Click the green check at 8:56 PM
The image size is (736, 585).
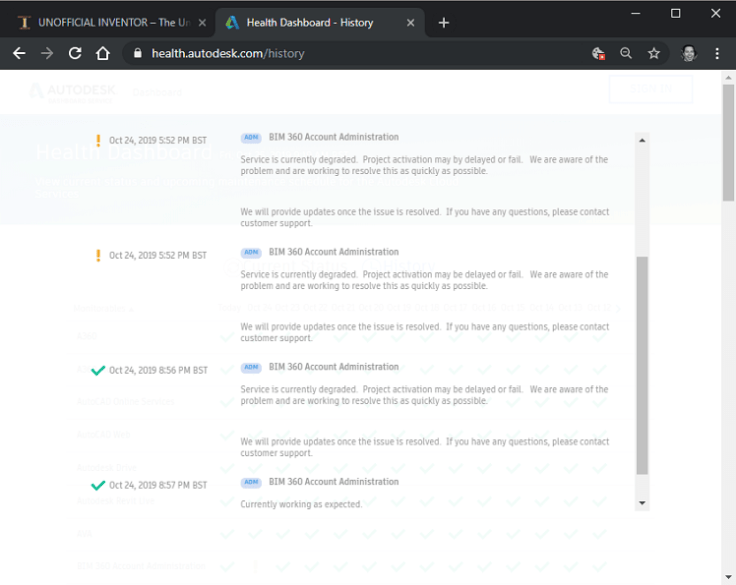coord(98,370)
